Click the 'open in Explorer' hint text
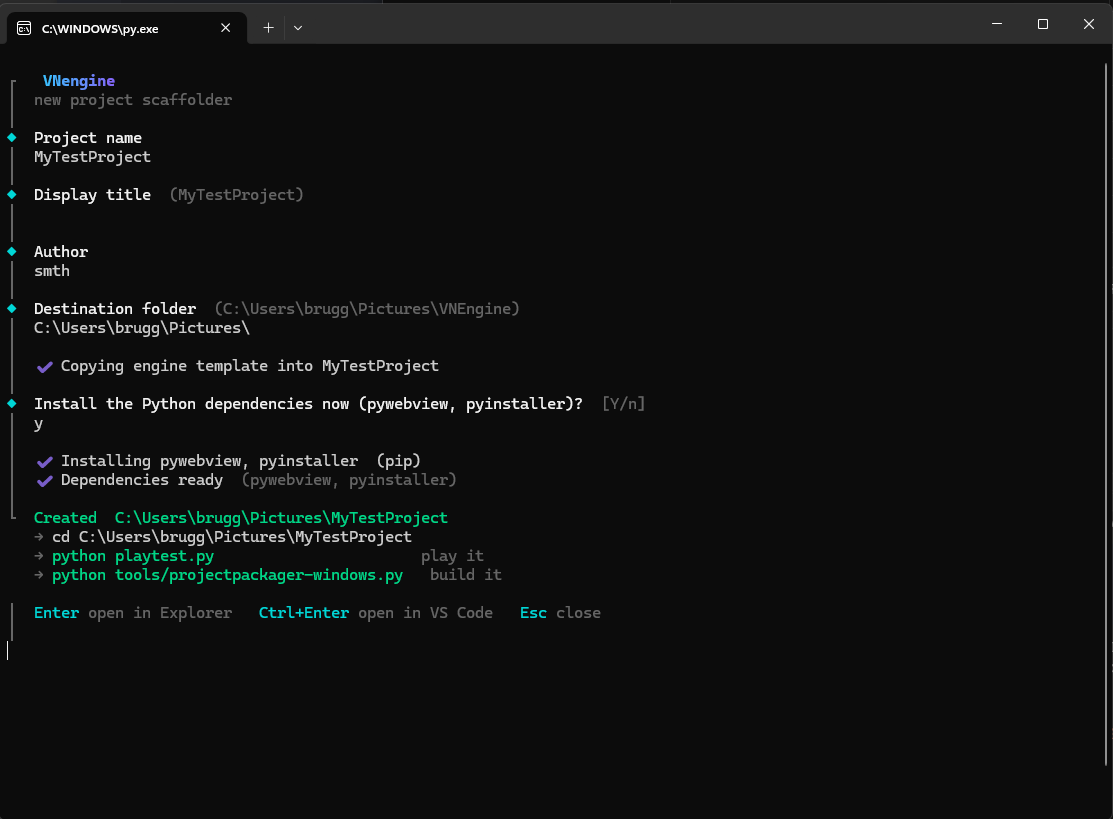This screenshot has width=1113, height=819. tap(160, 613)
